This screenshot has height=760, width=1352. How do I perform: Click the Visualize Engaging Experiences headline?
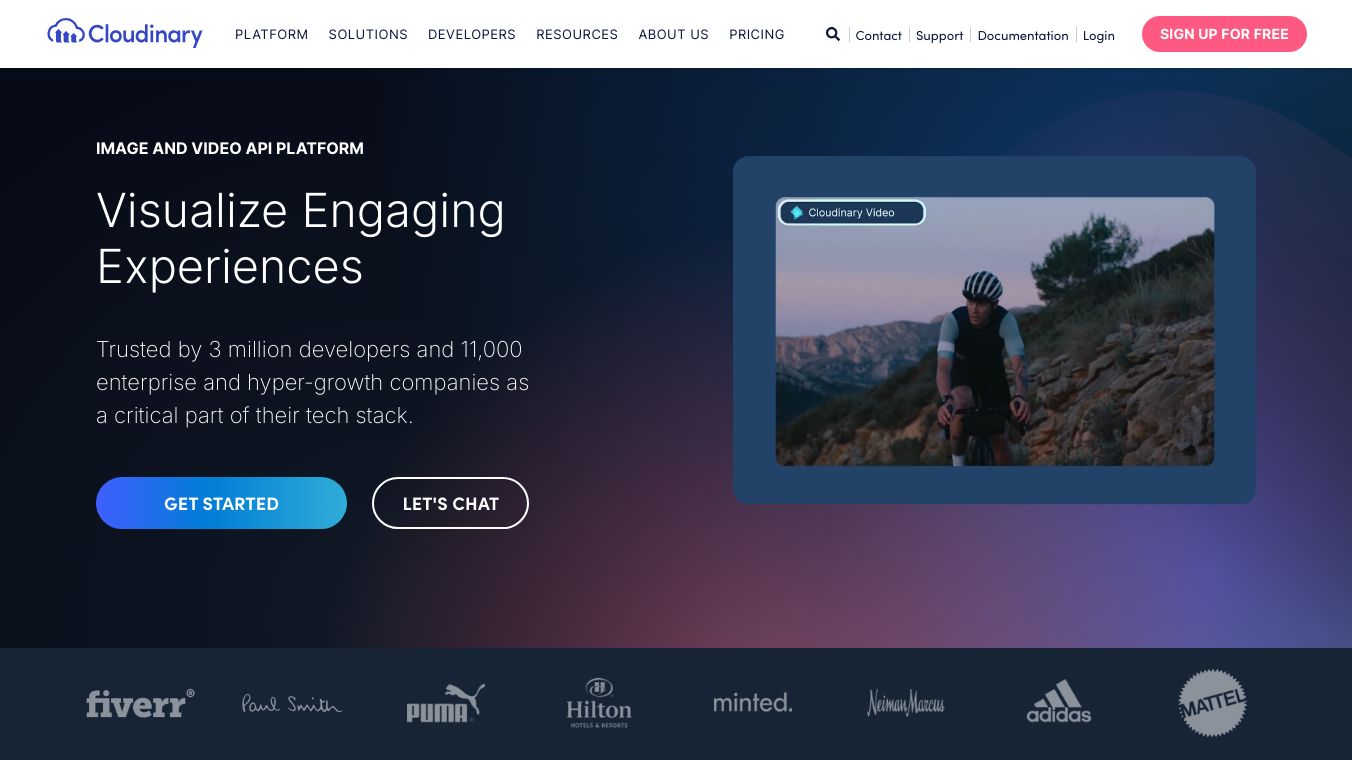coord(301,239)
